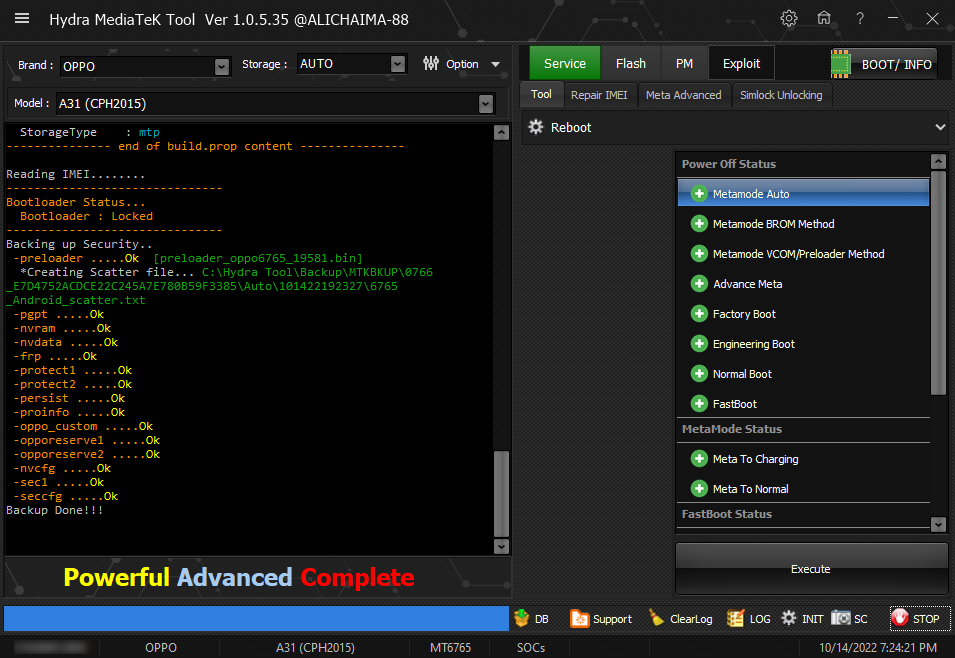Click the SC screenshot camera icon
The height and width of the screenshot is (658, 955).
tap(840, 618)
